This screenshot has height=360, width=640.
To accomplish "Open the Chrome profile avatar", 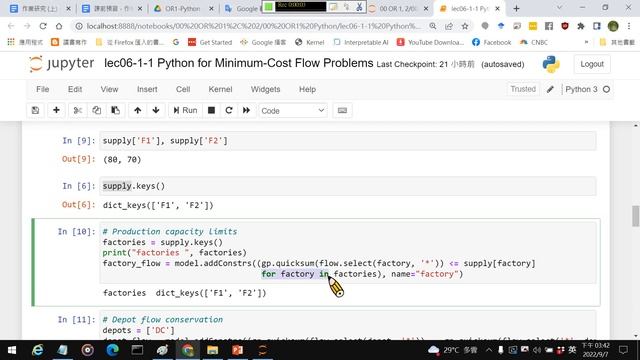I will click(x=613, y=26).
